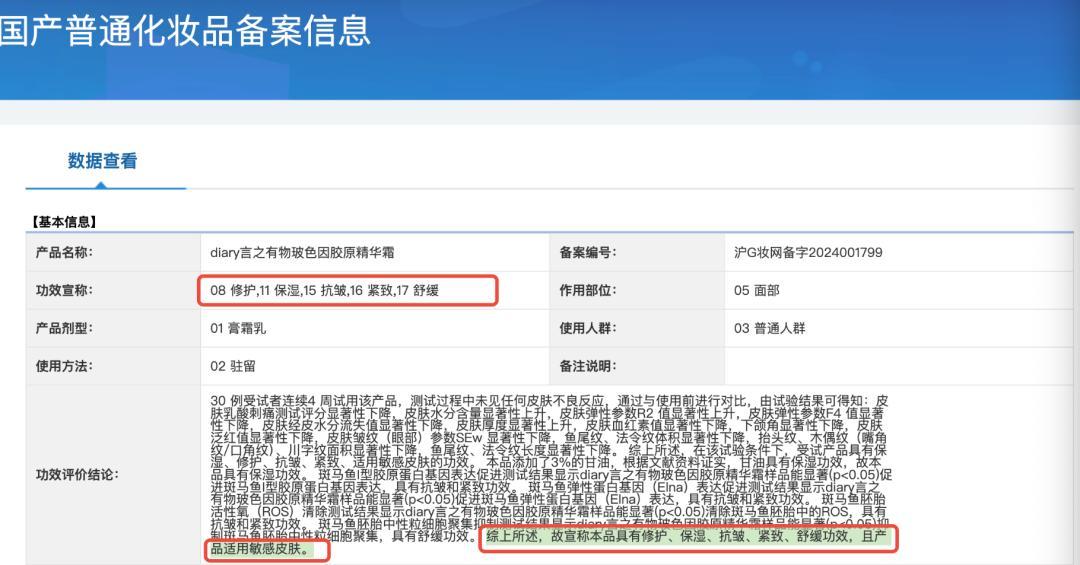This screenshot has height=565, width=1080.
Task: Click the 备案编号 label cell
Action: (x=587, y=253)
